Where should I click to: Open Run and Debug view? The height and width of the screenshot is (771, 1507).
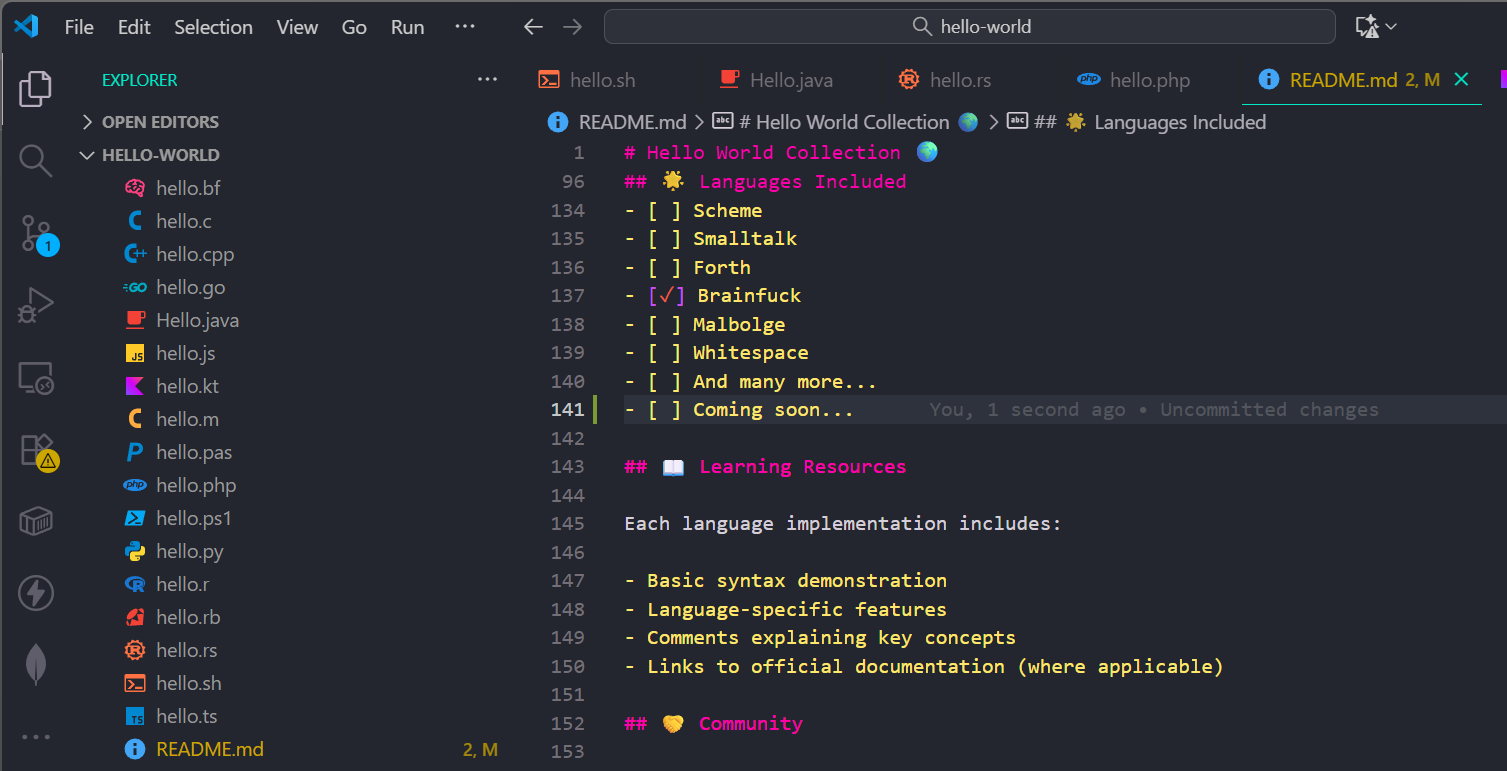tap(36, 305)
